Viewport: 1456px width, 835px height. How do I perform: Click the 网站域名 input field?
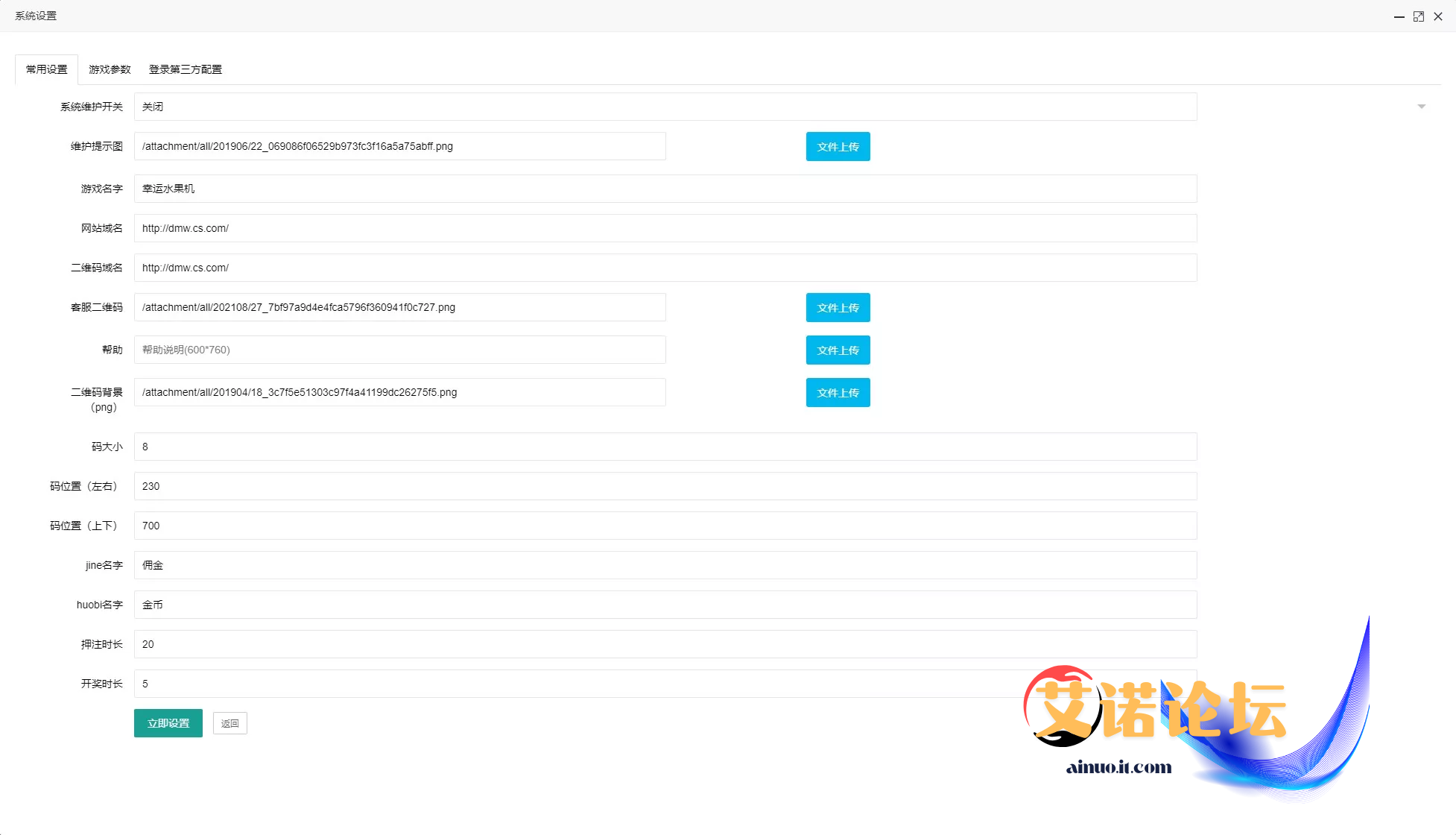tap(665, 228)
